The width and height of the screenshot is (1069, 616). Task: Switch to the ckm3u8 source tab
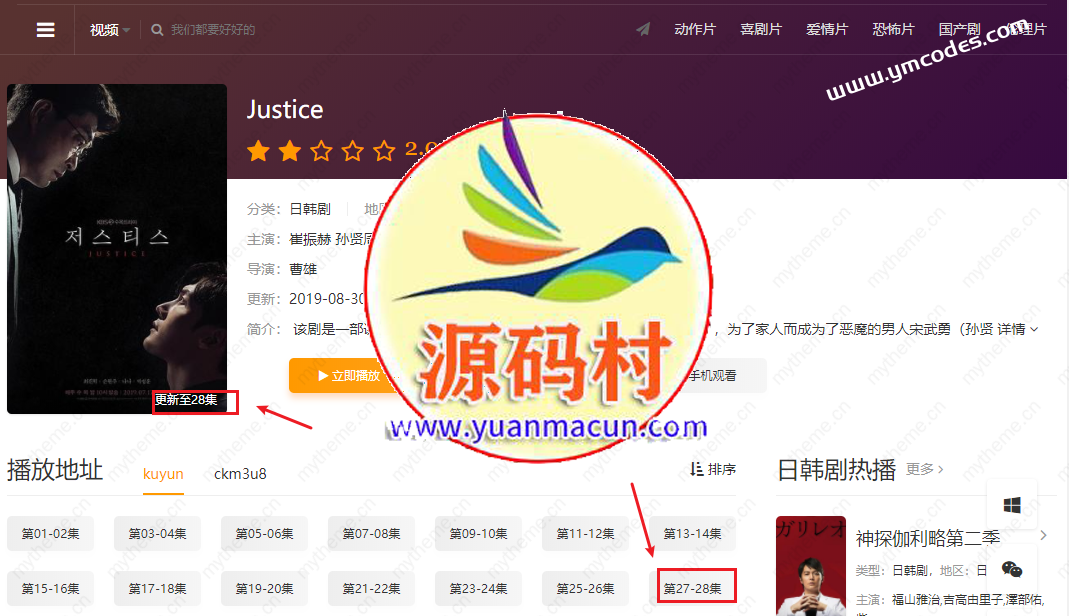point(240,474)
